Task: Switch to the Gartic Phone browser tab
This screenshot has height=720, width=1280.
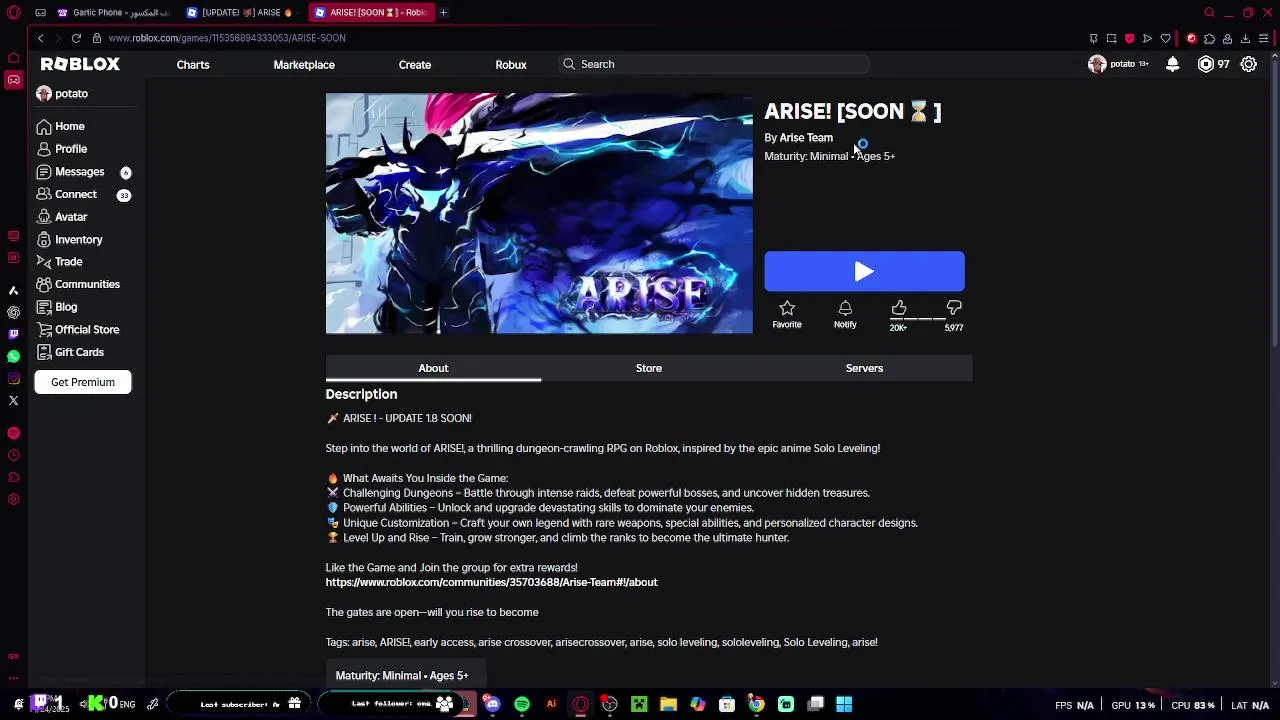Action: coord(113,13)
